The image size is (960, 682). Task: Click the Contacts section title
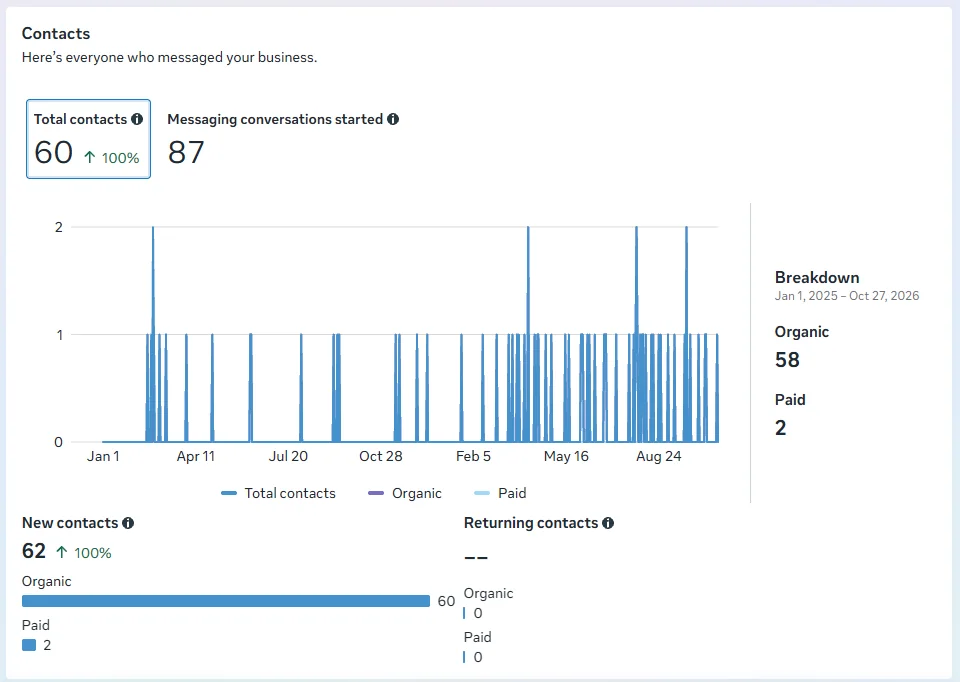pos(56,34)
